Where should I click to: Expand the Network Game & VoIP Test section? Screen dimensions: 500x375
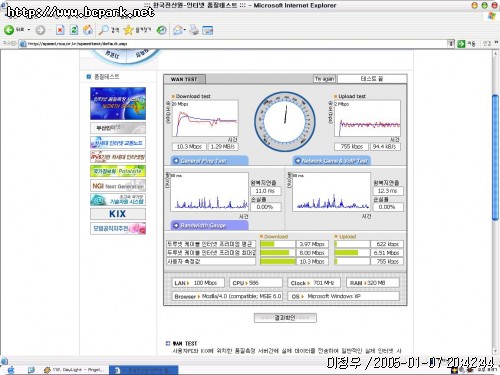(x=332, y=161)
